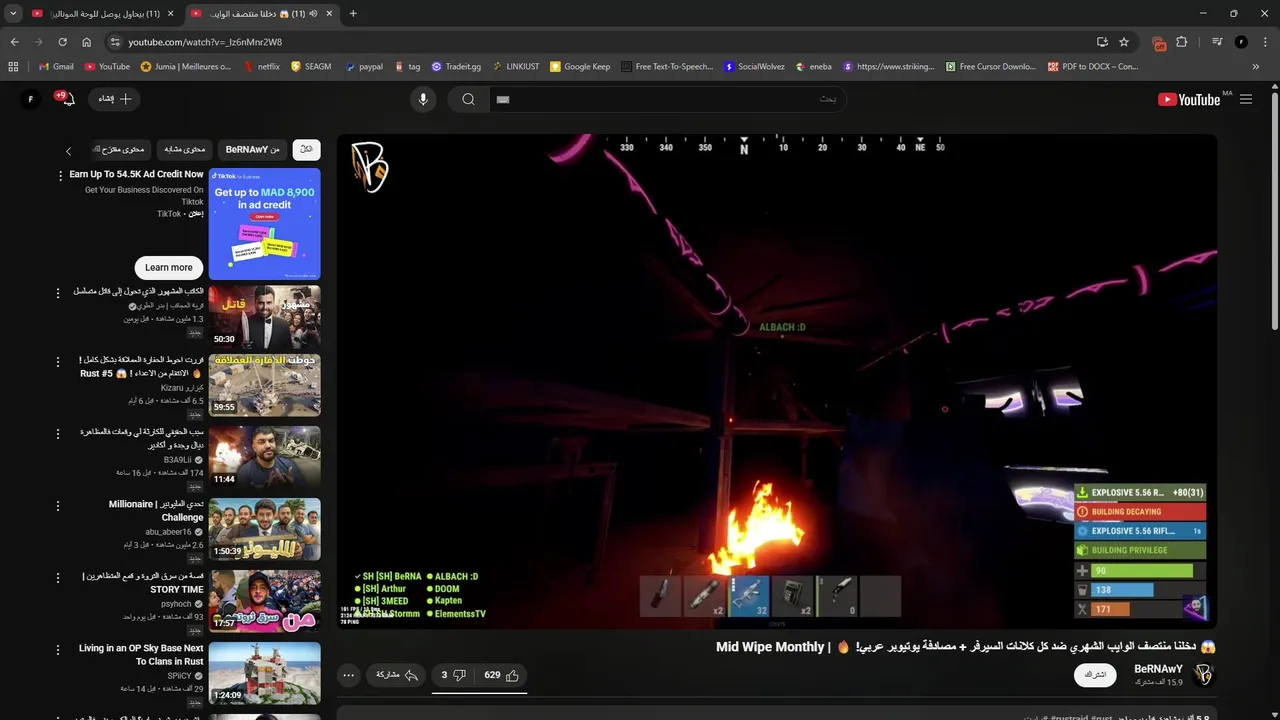Click the youtube.com address bar

(x=600, y=42)
